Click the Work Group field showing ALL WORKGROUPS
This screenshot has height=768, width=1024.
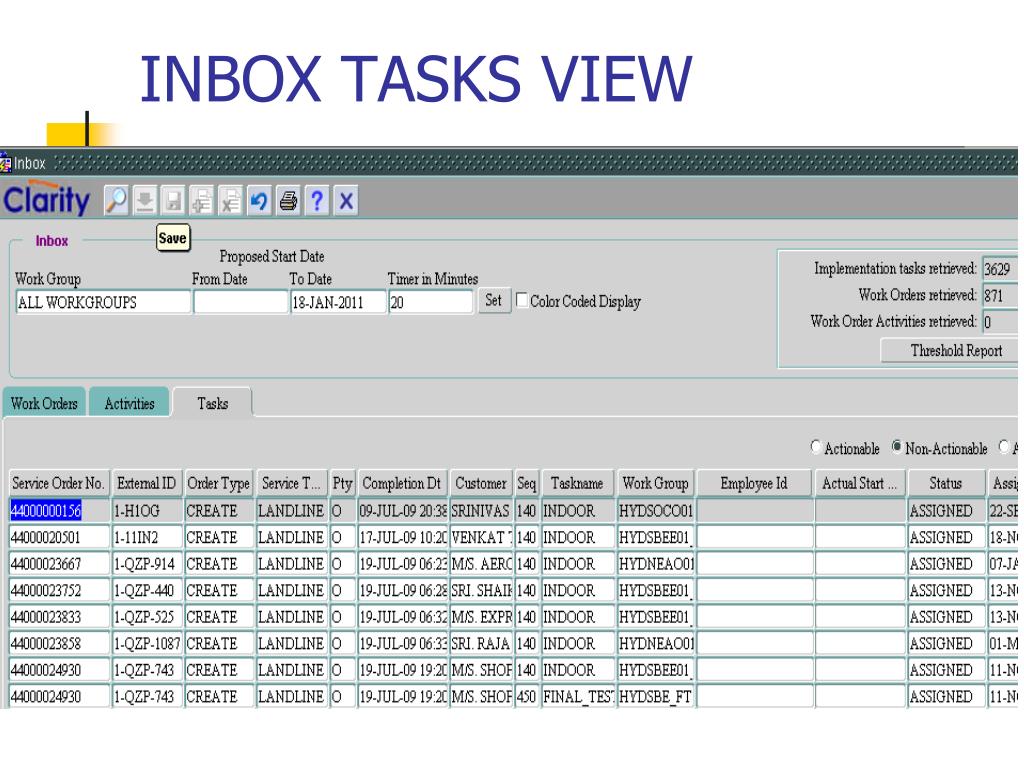coord(102,302)
